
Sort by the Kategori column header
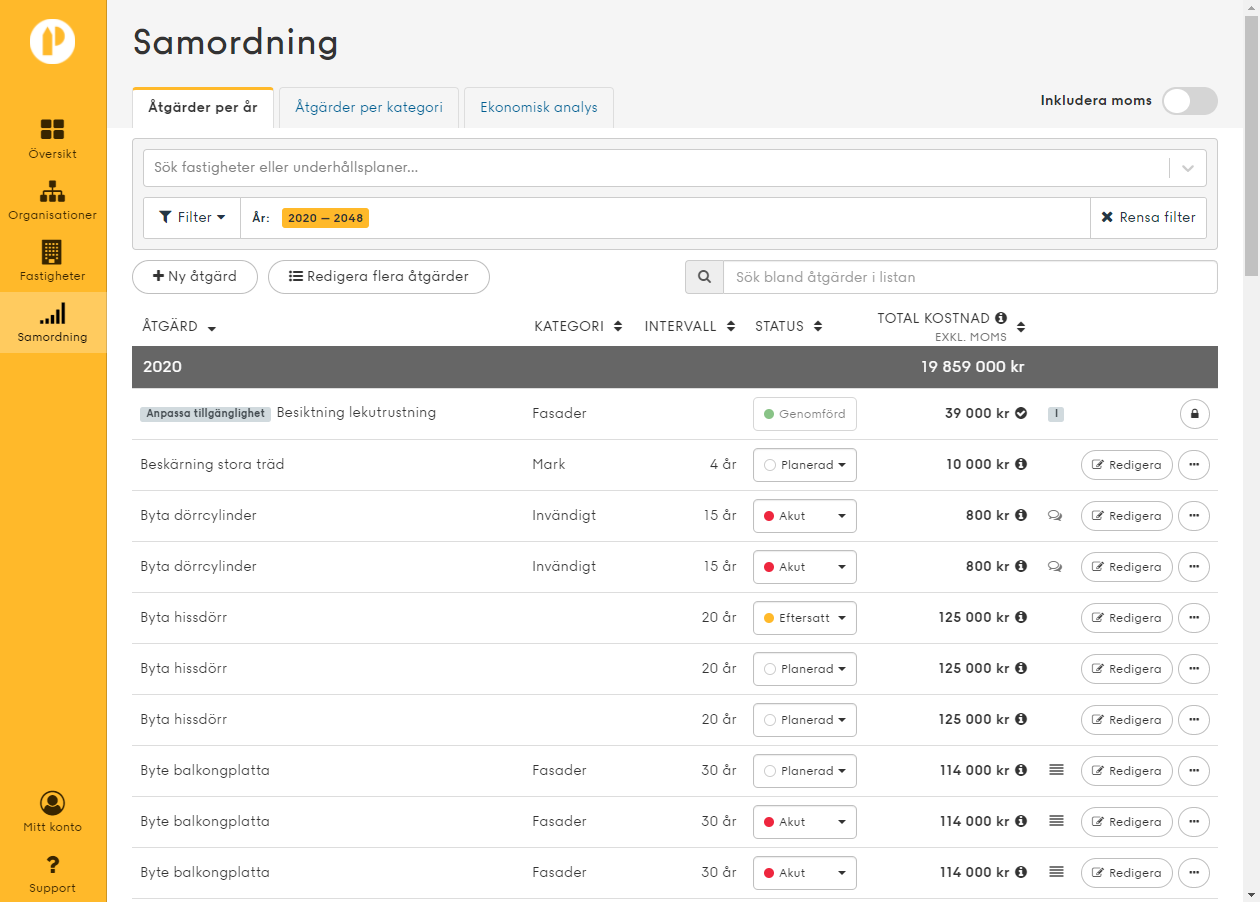coord(578,326)
